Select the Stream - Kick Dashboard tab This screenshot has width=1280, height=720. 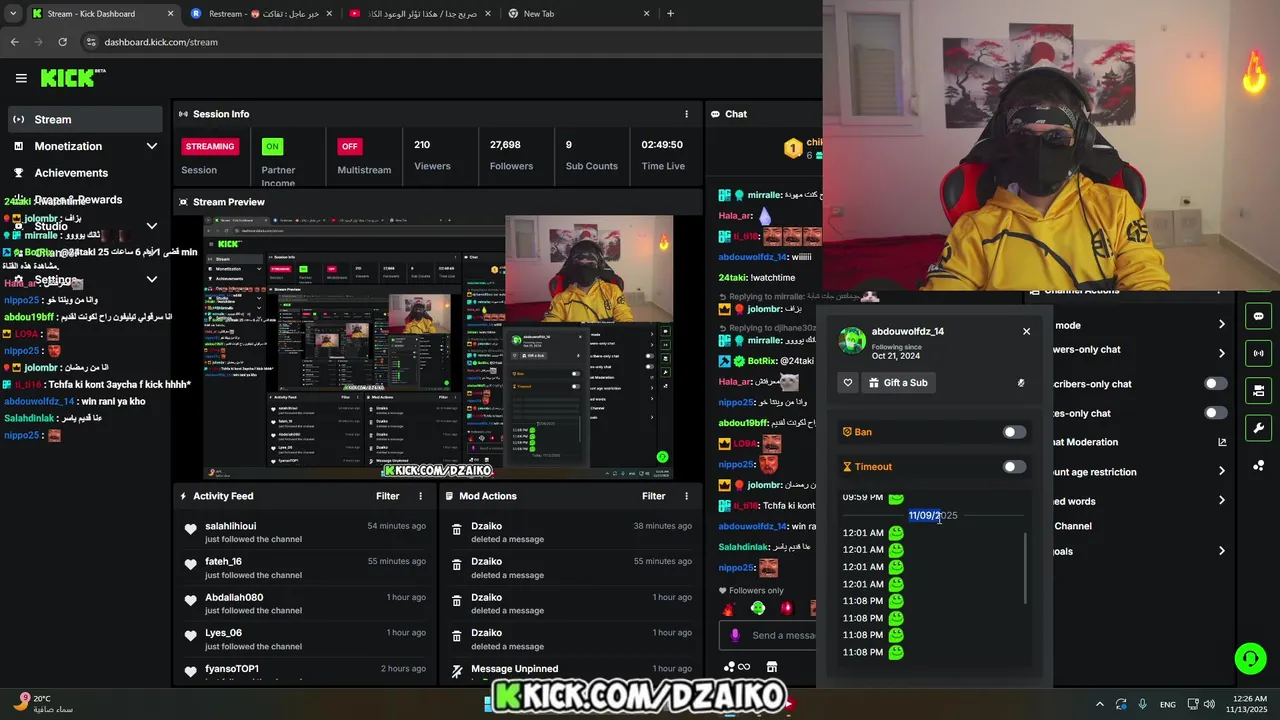click(103, 14)
